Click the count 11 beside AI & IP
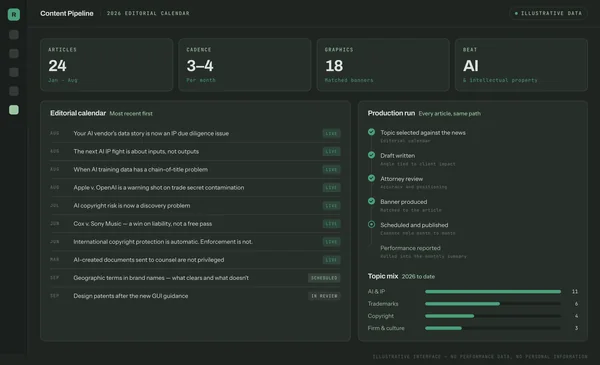The height and width of the screenshot is (365, 600). pyautogui.click(x=575, y=292)
